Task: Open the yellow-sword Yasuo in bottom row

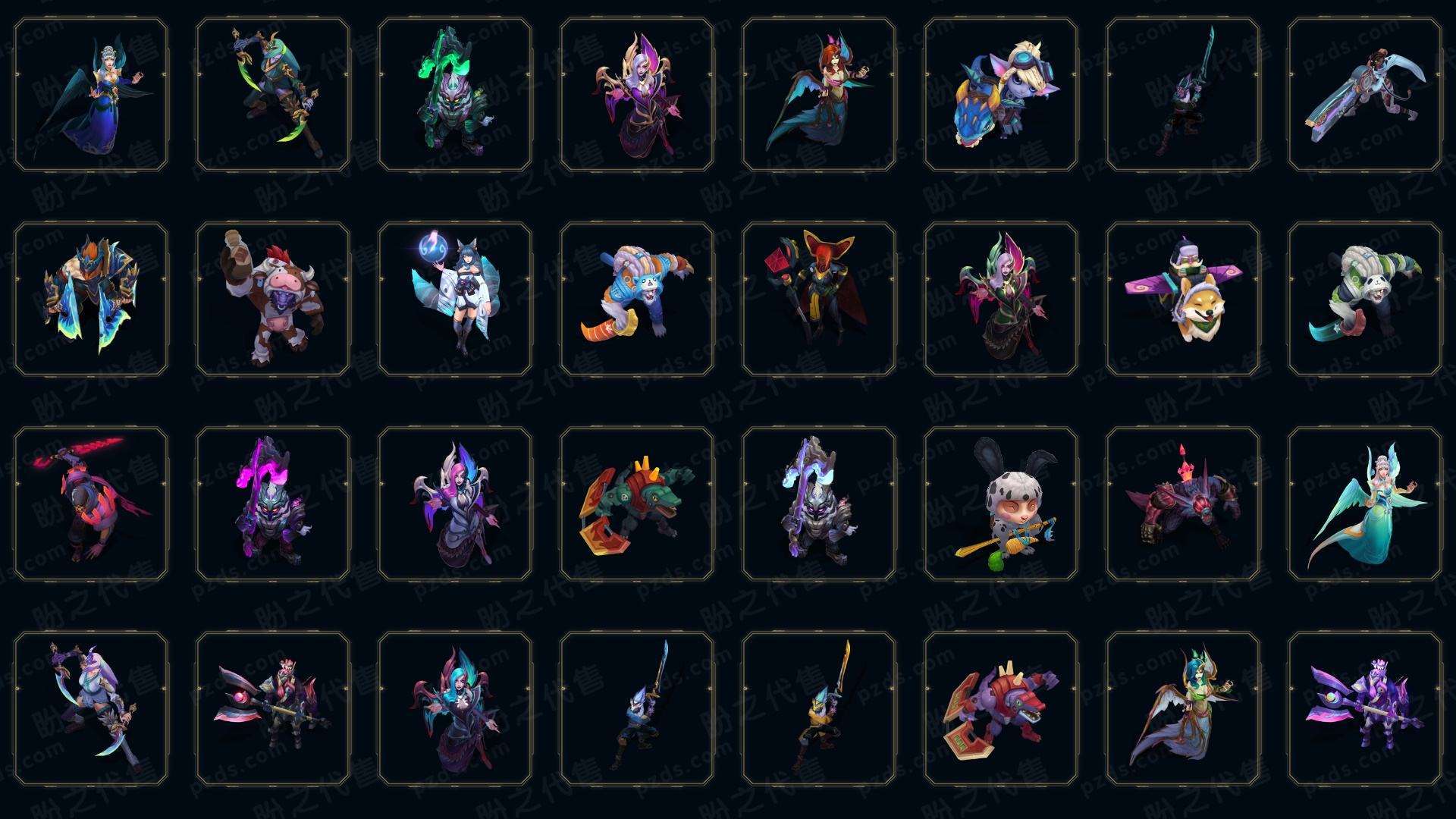Action: pos(819,708)
